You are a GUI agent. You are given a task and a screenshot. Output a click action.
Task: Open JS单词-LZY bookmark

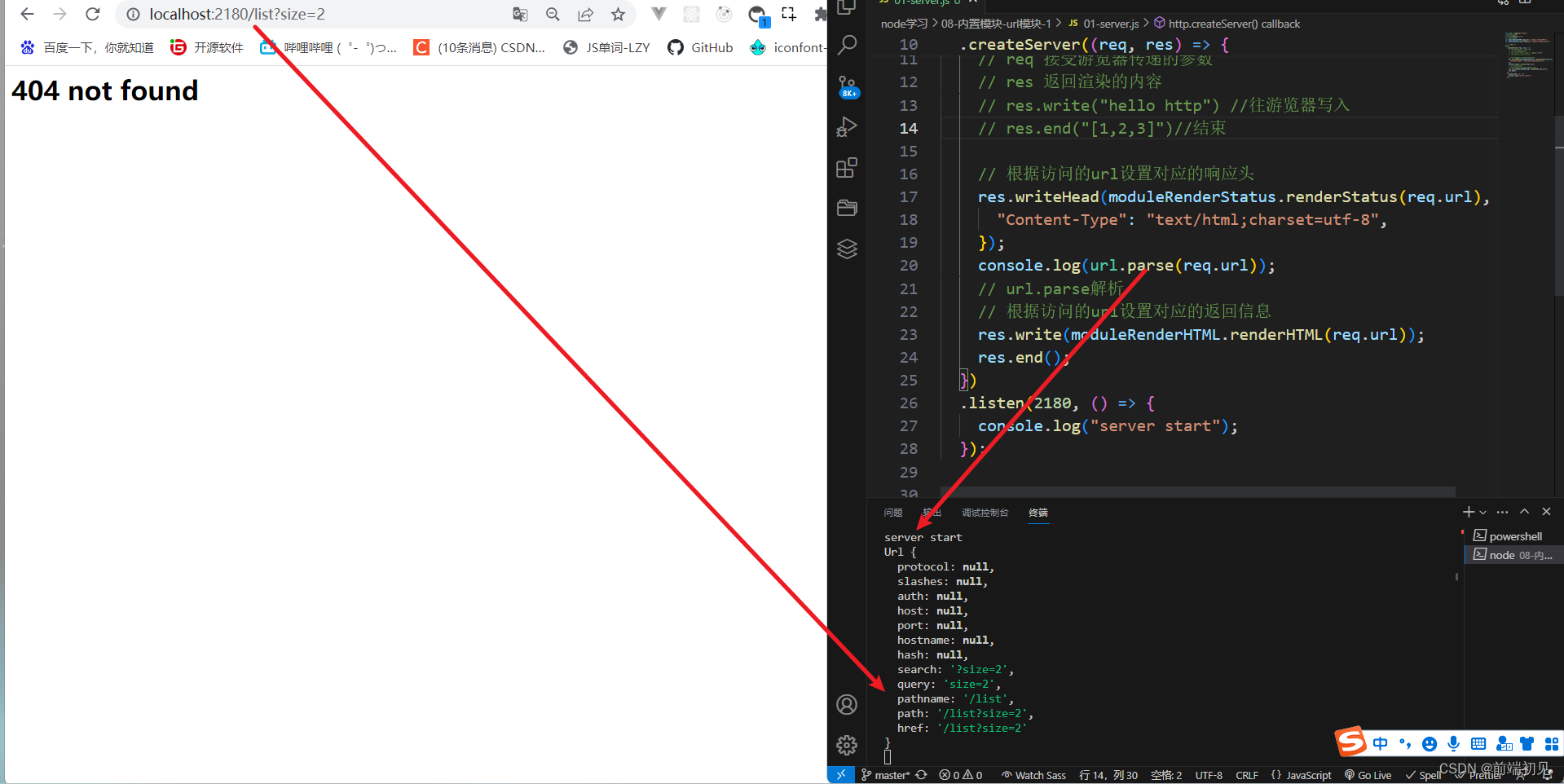tap(606, 47)
